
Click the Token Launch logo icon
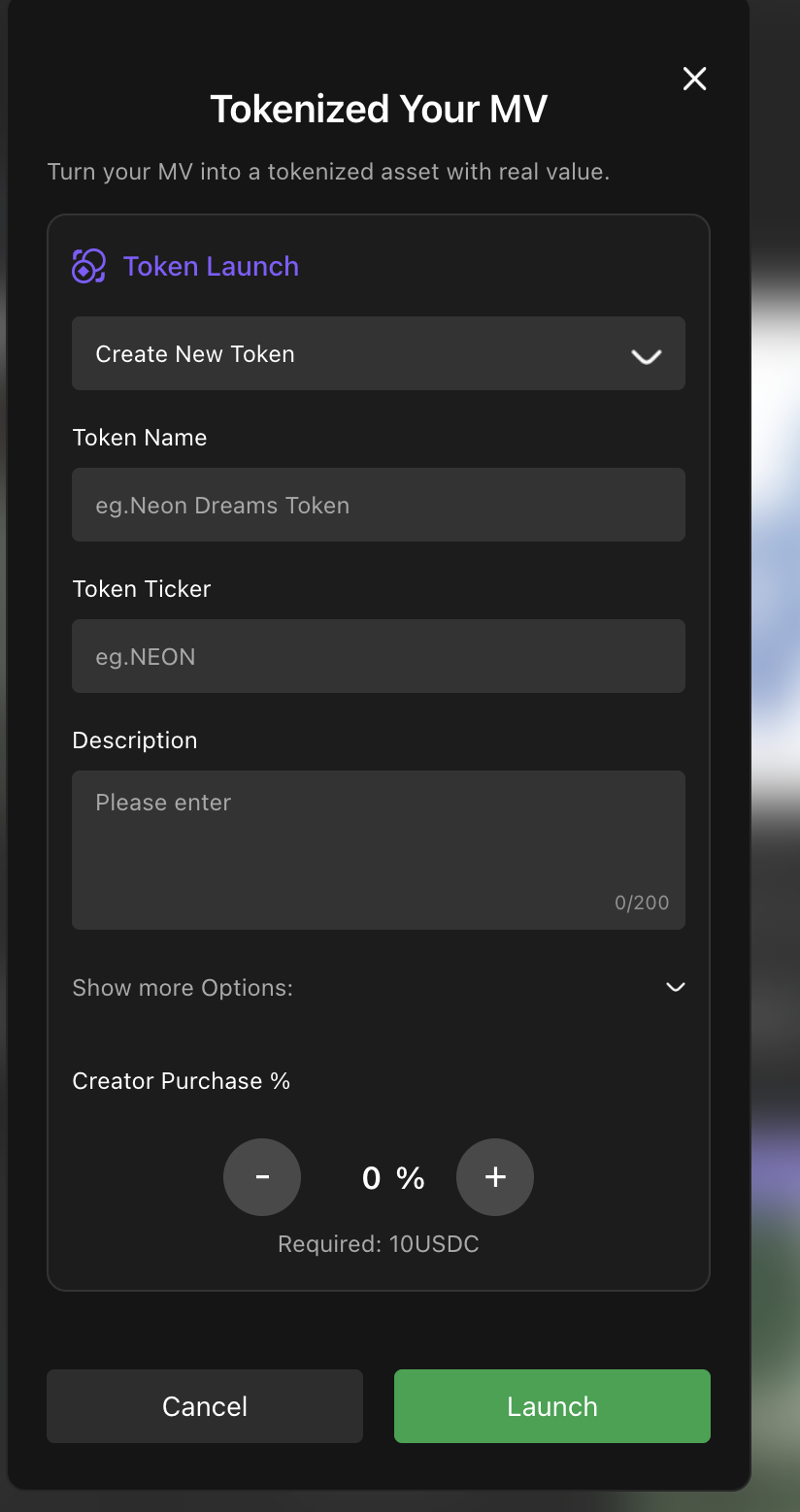click(88, 266)
